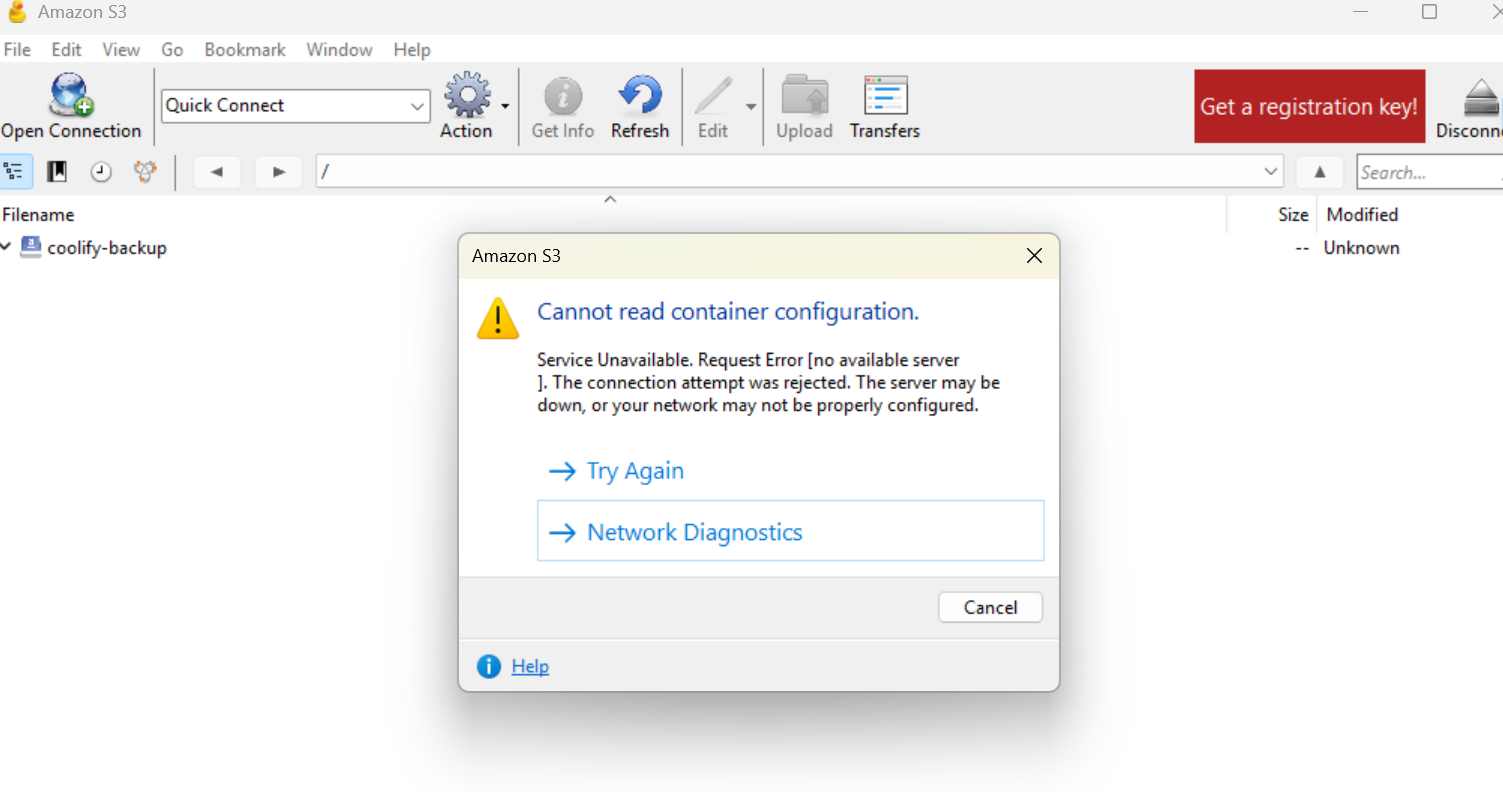This screenshot has height=792, width=1503.
Task: Open the File menu
Action: [x=17, y=50]
